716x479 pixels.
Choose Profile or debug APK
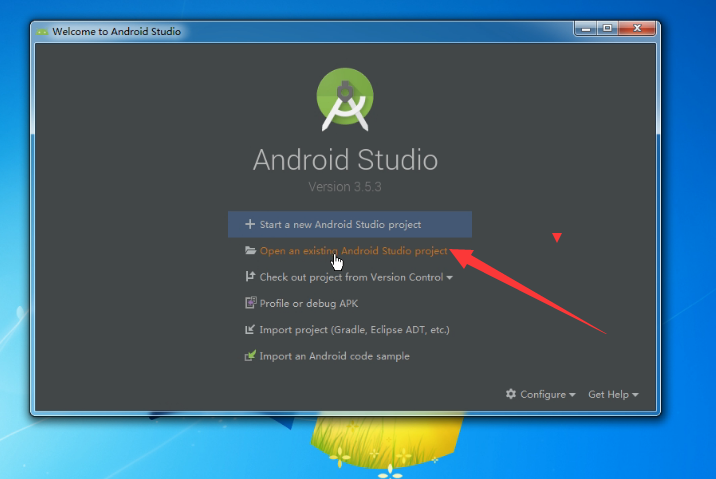click(x=309, y=303)
